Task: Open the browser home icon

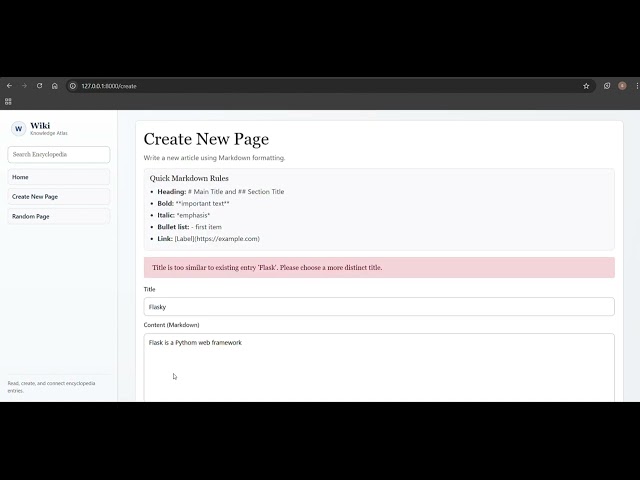Action: click(55, 86)
